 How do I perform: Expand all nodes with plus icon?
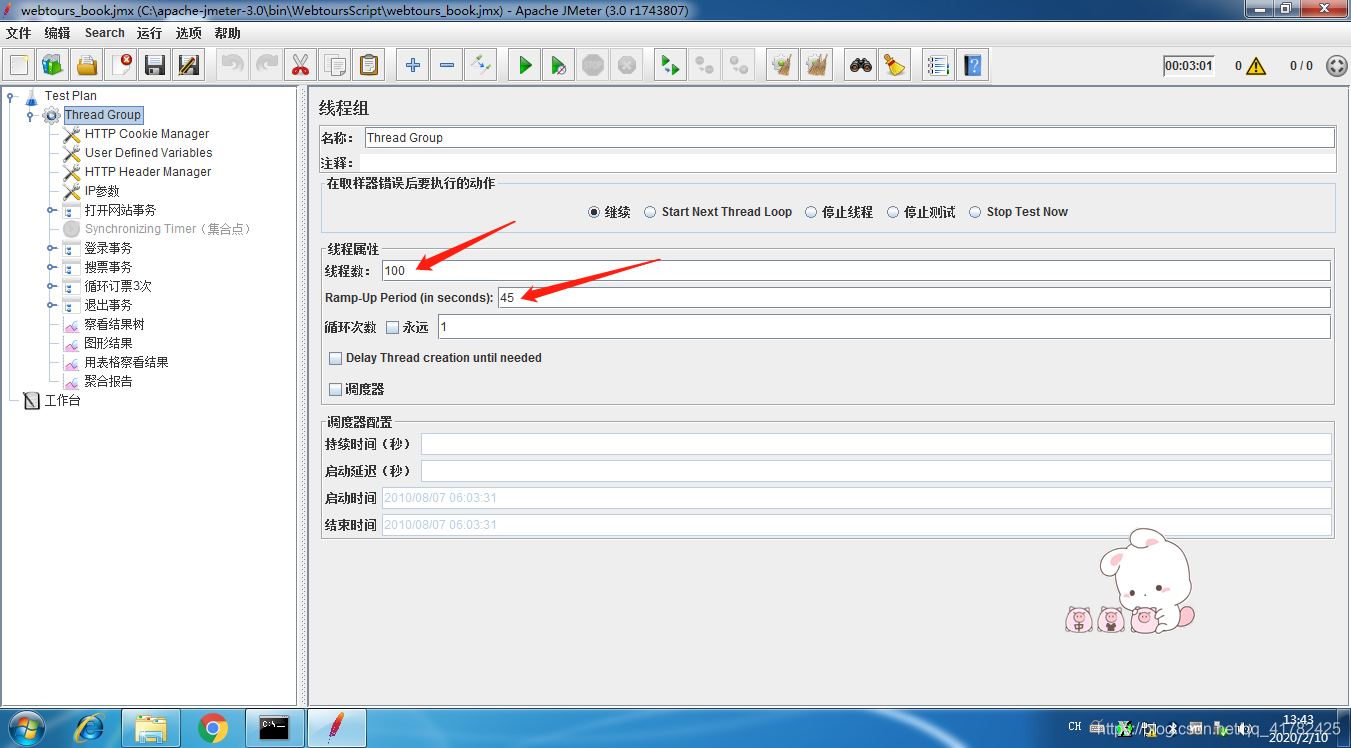413,66
